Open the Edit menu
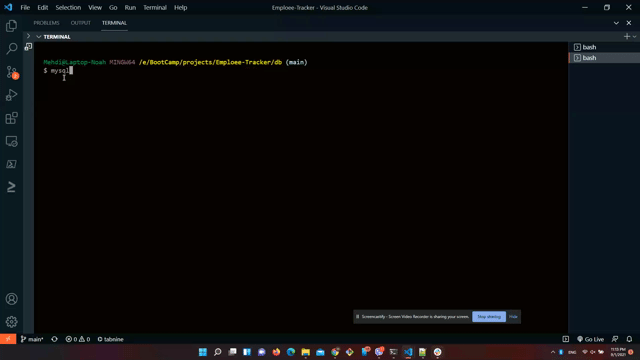Screen dimensions: 640x360 42,7
